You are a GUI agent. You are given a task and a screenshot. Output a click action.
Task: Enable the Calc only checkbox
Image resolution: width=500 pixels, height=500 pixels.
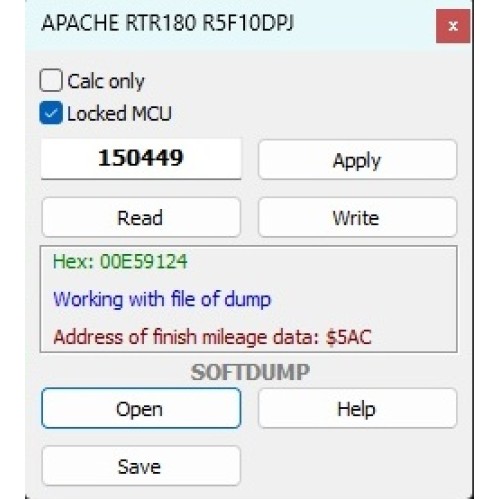tap(51, 80)
